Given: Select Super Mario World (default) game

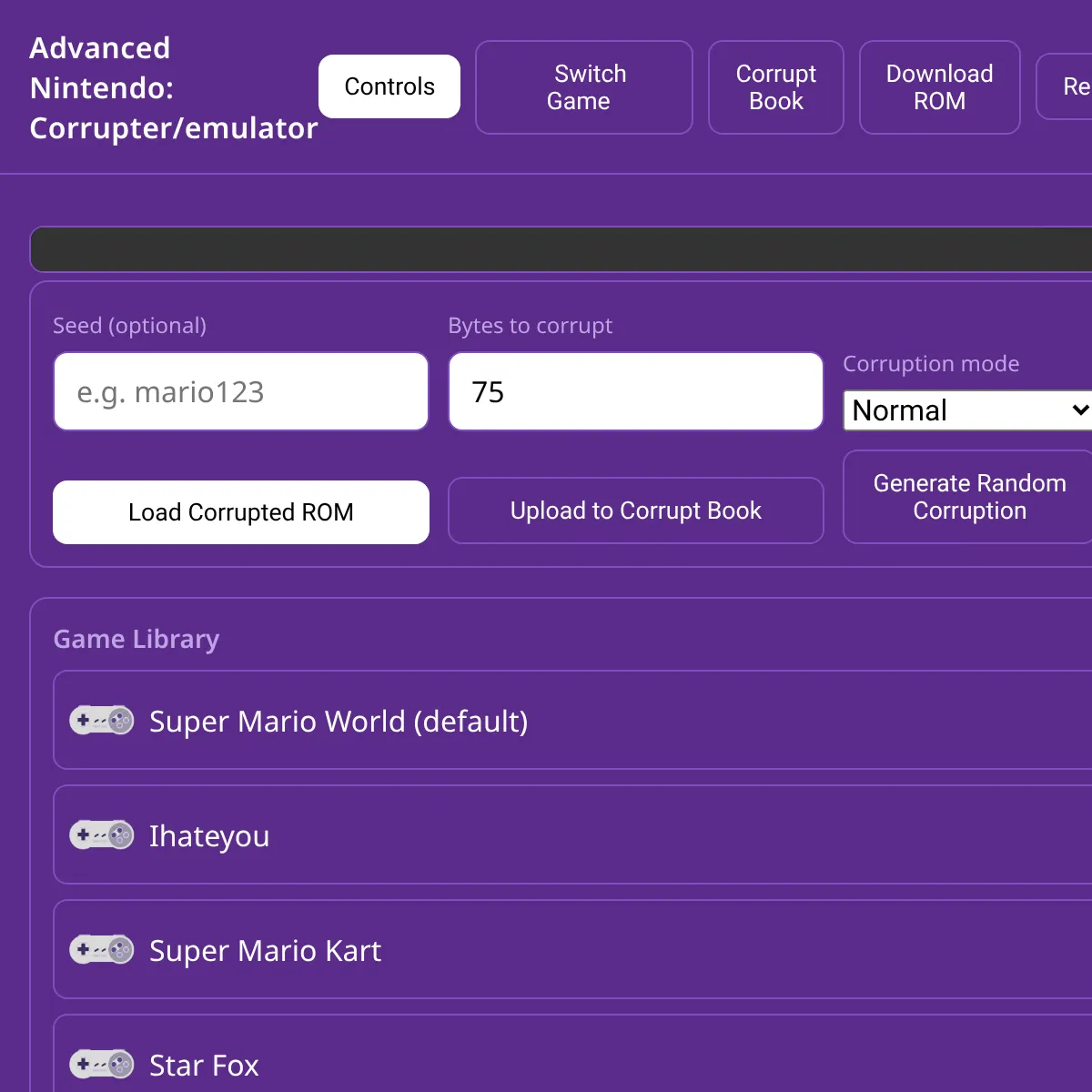Looking at the screenshot, I should click(573, 721).
